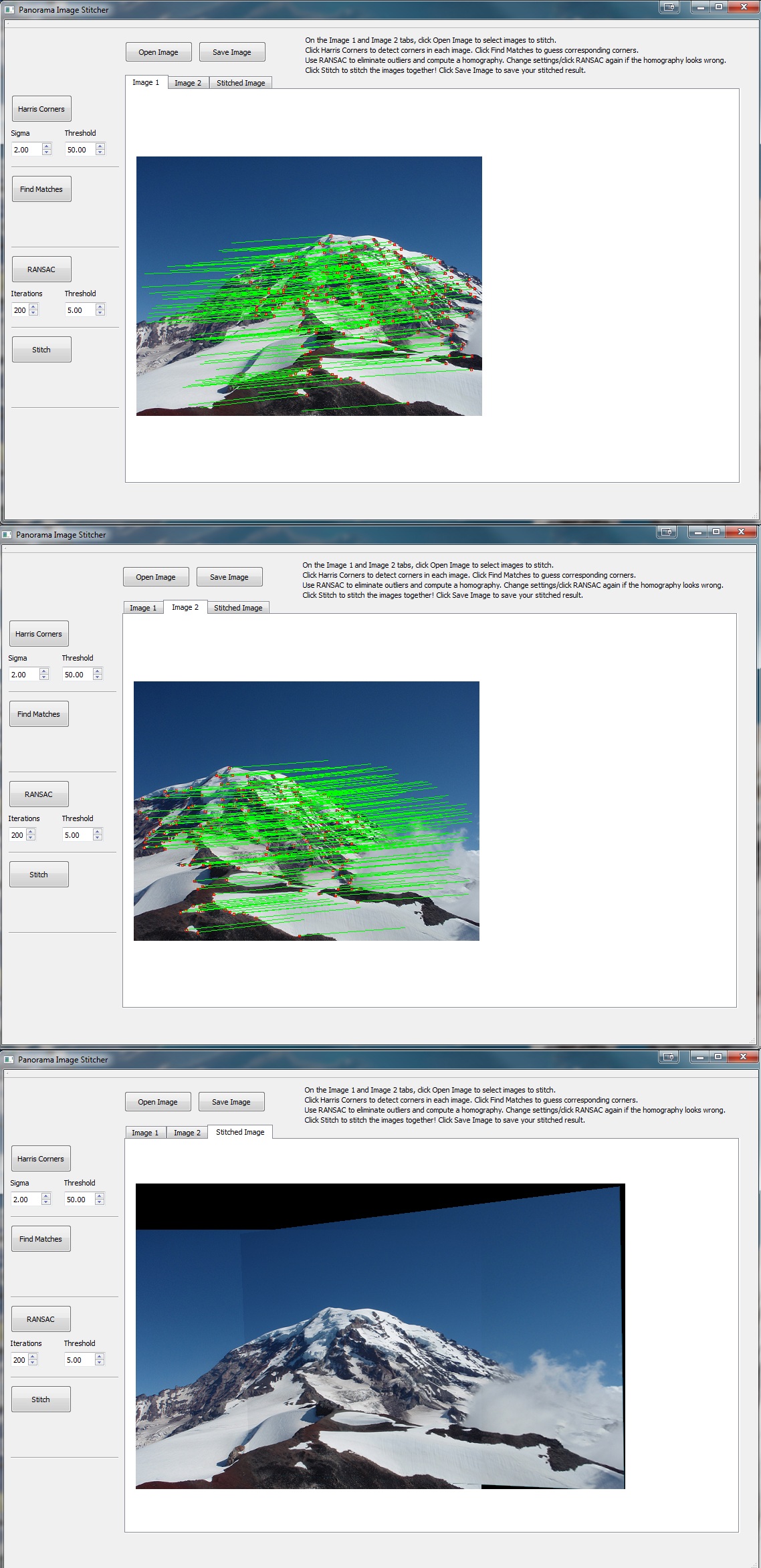Increase Sigma with up arrow in the Image 2 window
Viewport: 761px width, 1568px height.
(44, 671)
